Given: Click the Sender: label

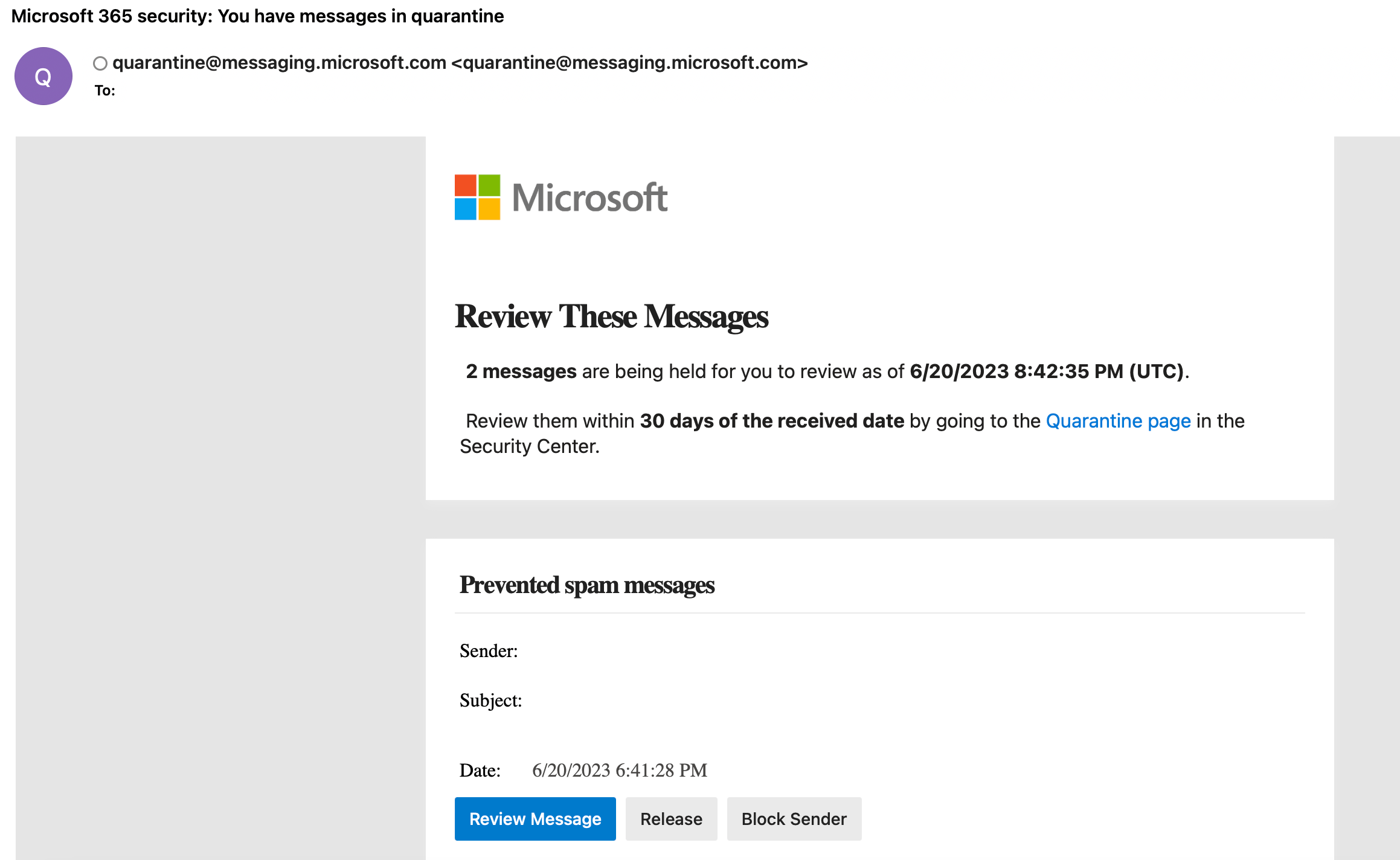Looking at the screenshot, I should point(489,651).
